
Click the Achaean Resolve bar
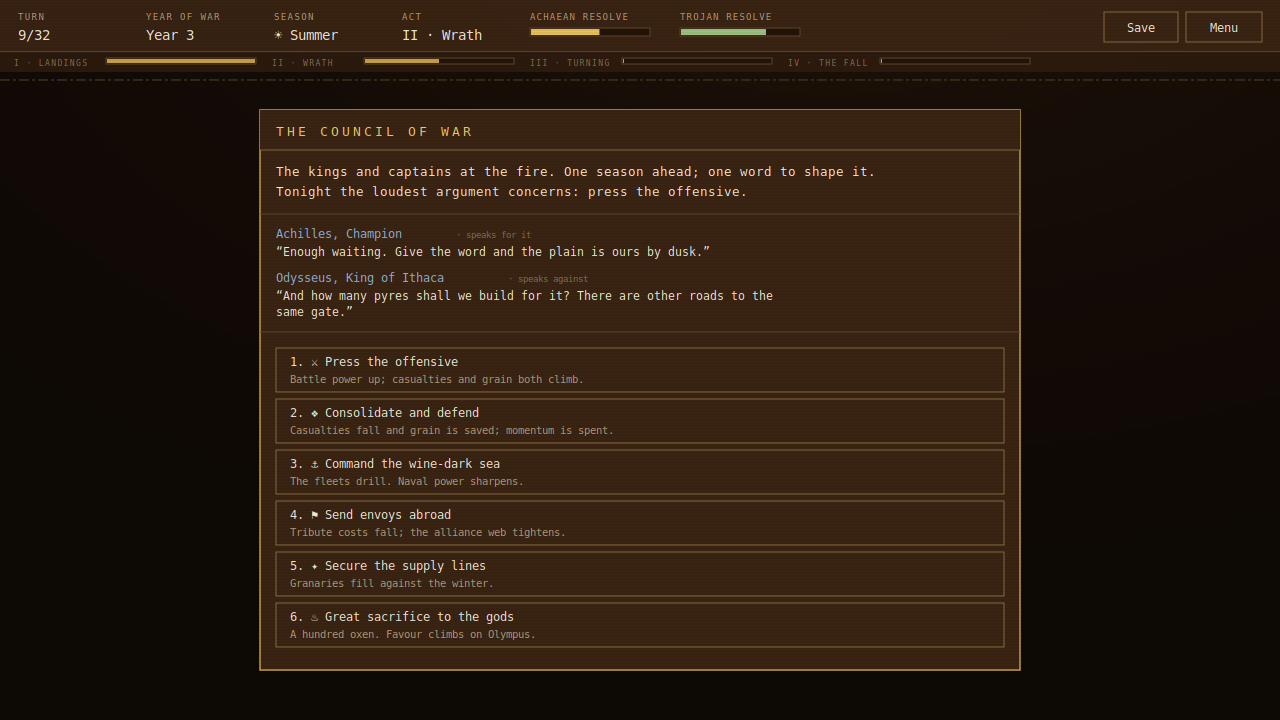(590, 32)
